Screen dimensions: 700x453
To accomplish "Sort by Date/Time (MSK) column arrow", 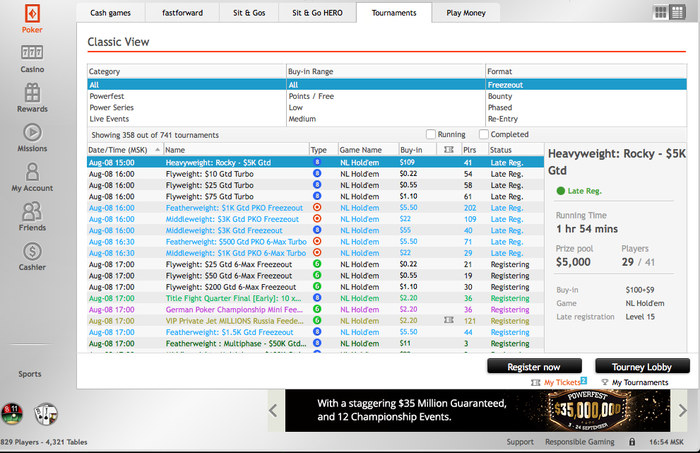I will 158,150.
